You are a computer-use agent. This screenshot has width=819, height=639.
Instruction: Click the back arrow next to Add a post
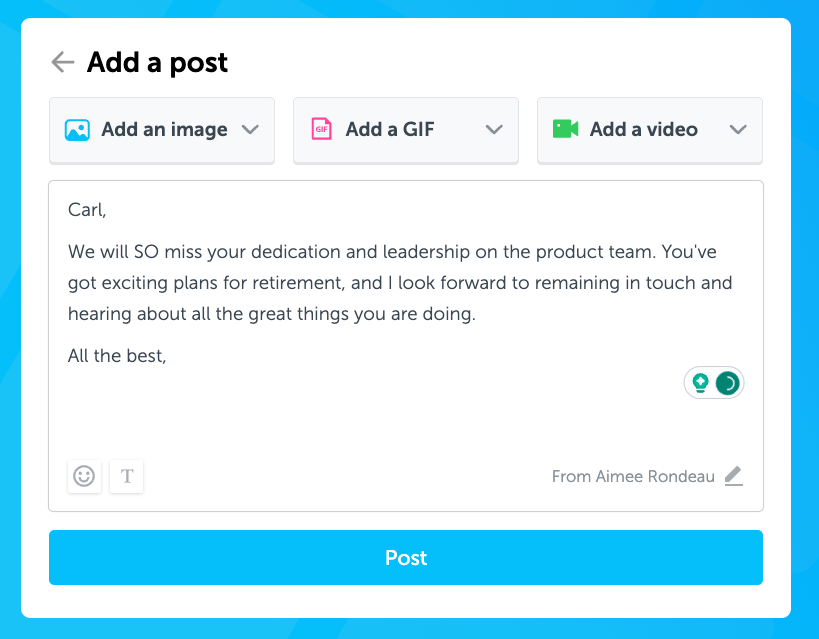coord(62,61)
